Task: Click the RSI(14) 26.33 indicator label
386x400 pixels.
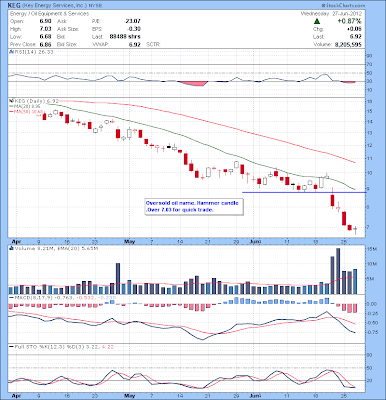Action: (x=33, y=52)
